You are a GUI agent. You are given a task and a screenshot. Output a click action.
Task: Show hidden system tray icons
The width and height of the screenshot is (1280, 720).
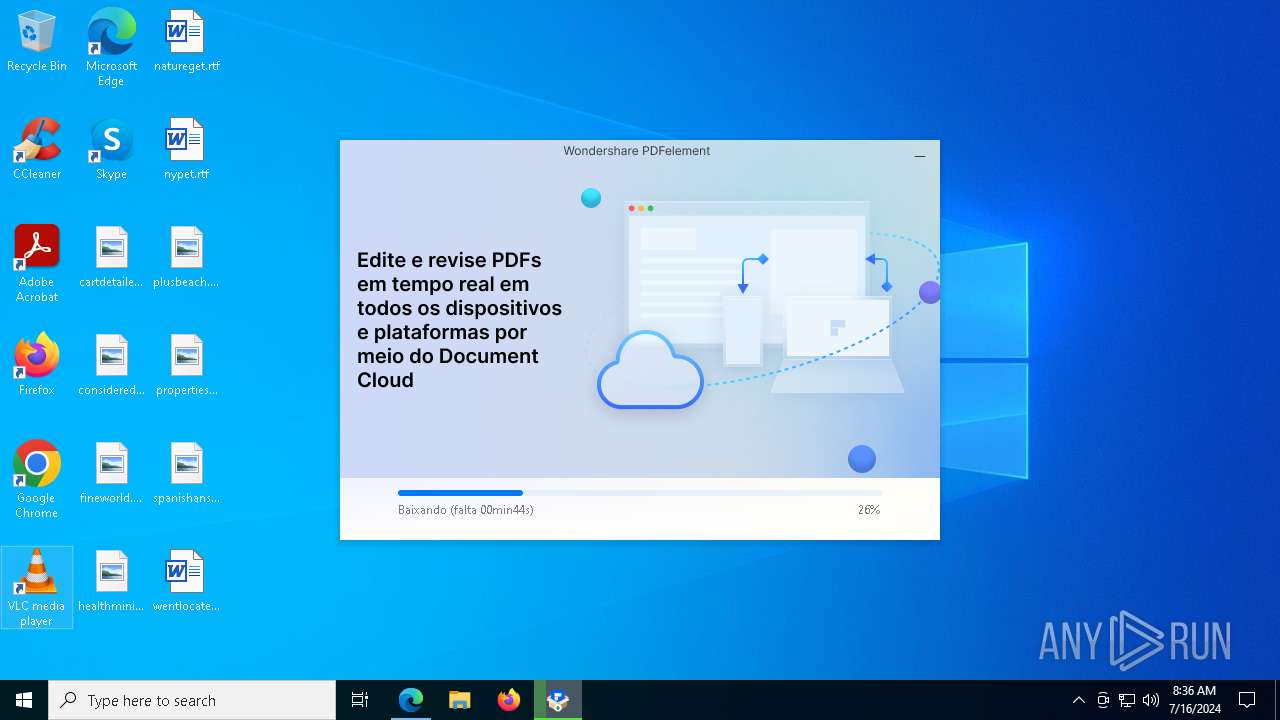(x=1078, y=700)
